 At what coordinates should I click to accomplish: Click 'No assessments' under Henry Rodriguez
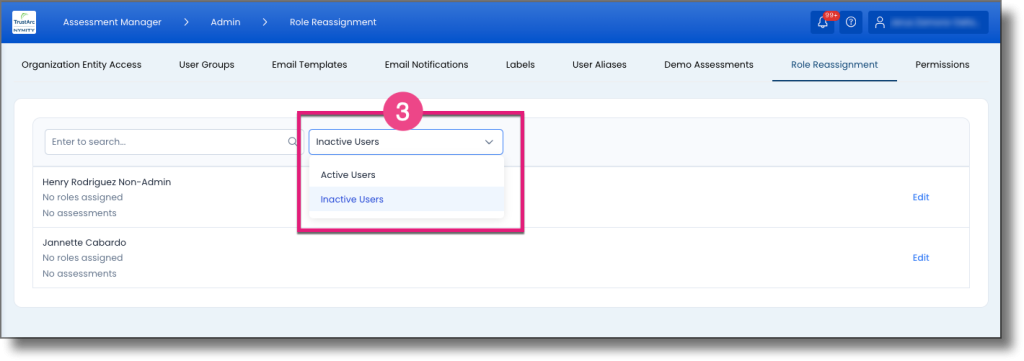click(x=80, y=213)
